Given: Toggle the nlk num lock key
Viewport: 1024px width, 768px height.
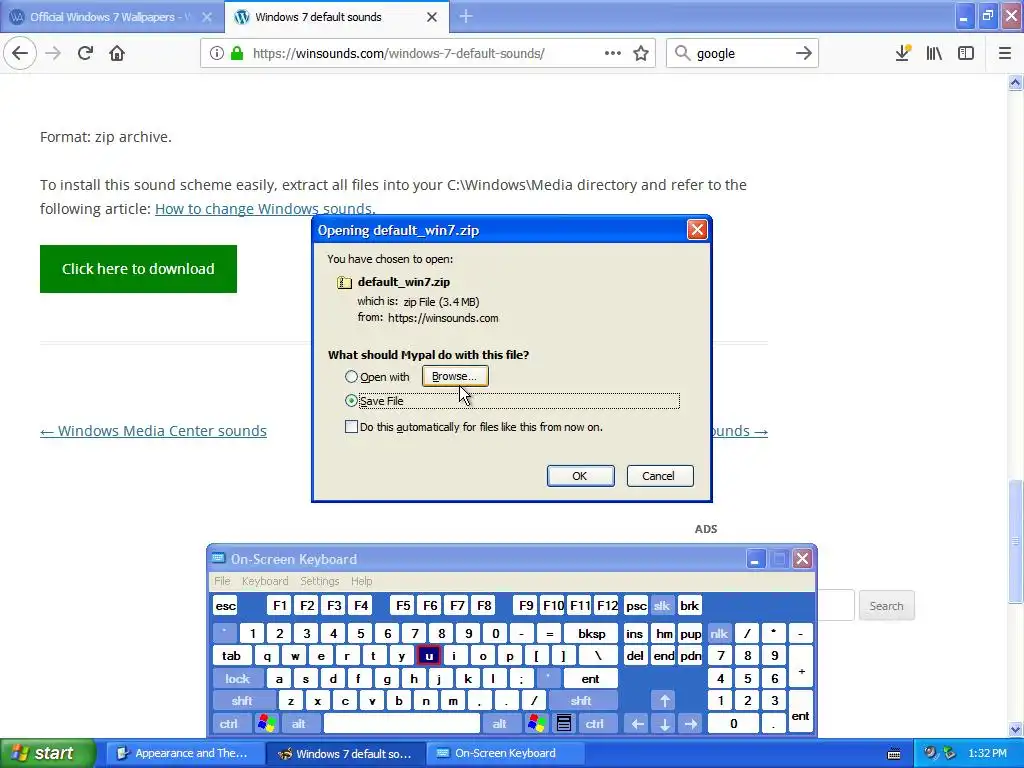Looking at the screenshot, I should tap(719, 633).
